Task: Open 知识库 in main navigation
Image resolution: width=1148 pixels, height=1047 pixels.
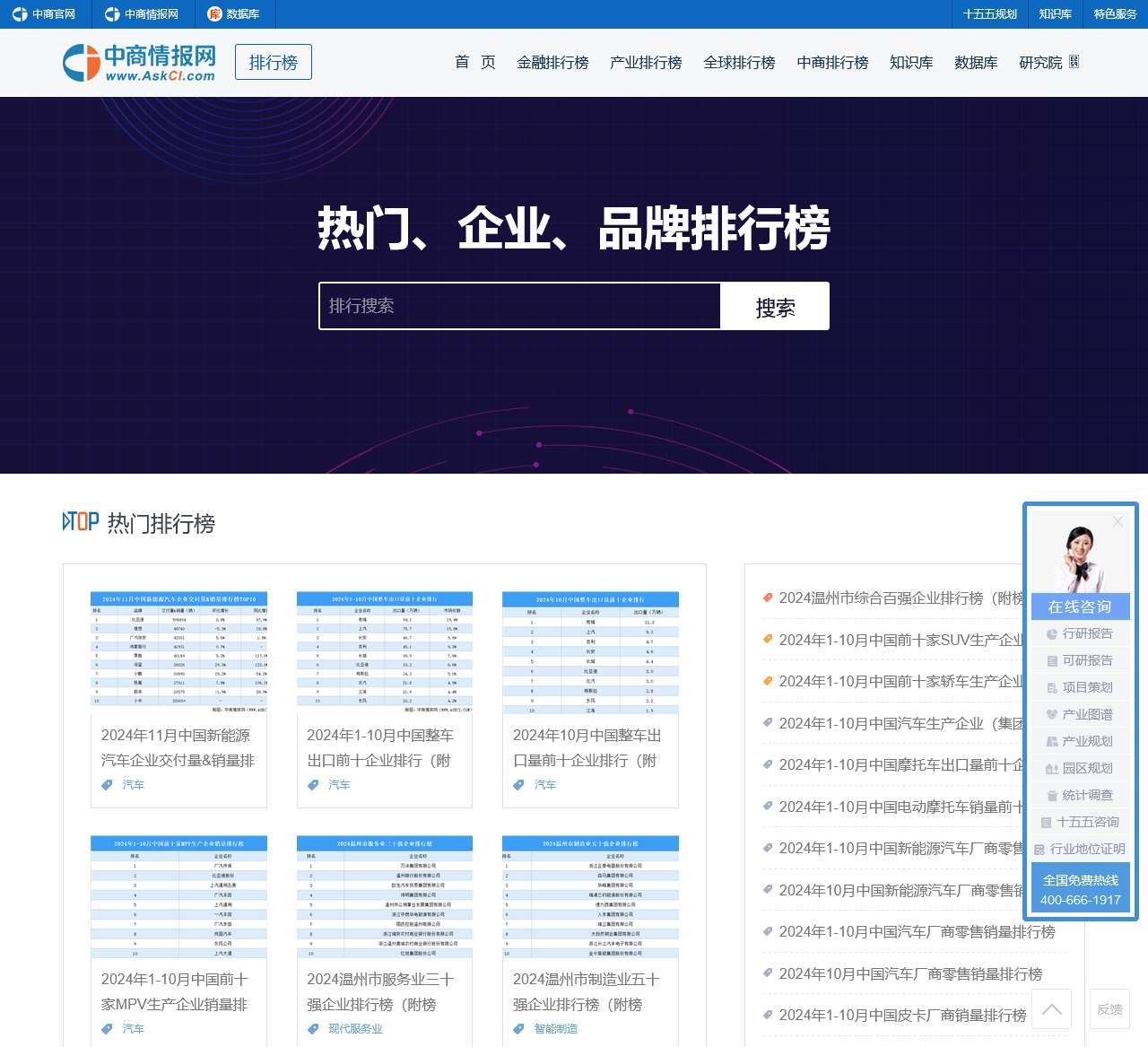Action: [911, 62]
